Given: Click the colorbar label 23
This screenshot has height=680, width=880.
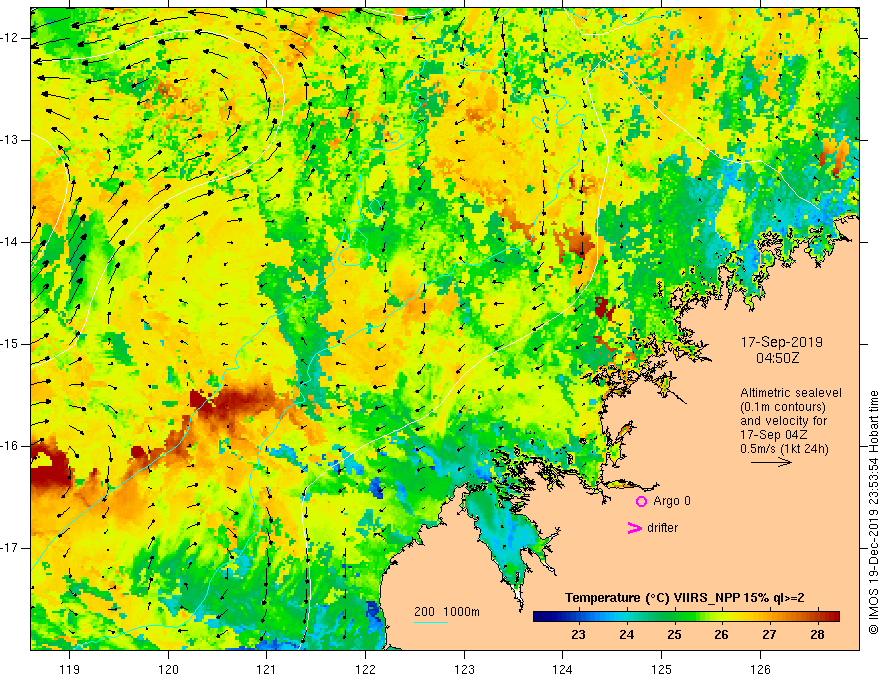Looking at the screenshot, I should pyautogui.click(x=578, y=635).
